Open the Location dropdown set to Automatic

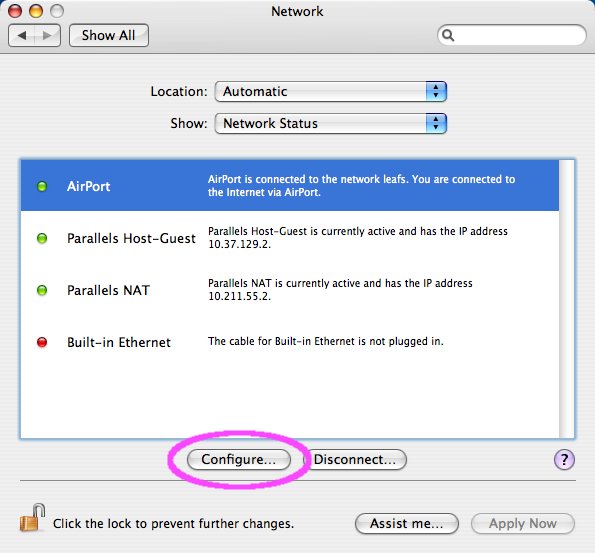coord(331,91)
